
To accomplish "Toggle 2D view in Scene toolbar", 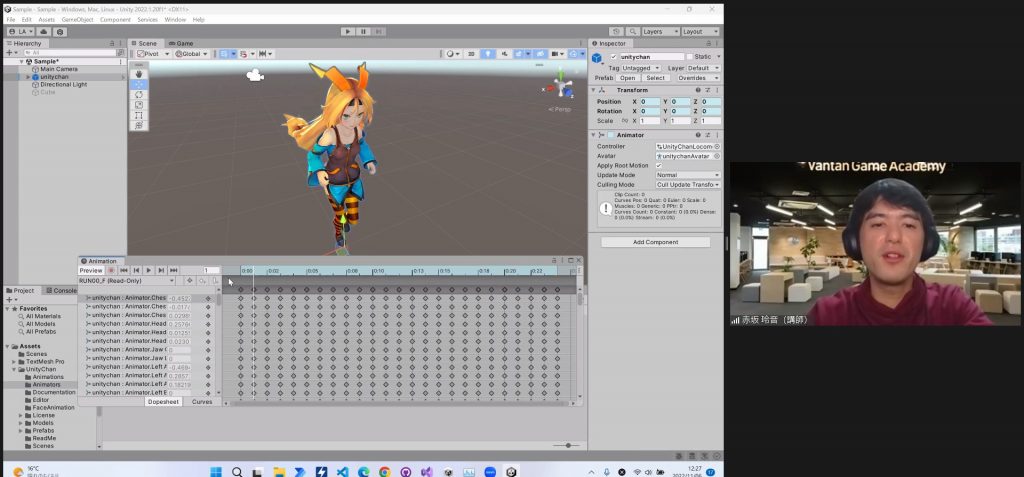I will [x=472, y=54].
